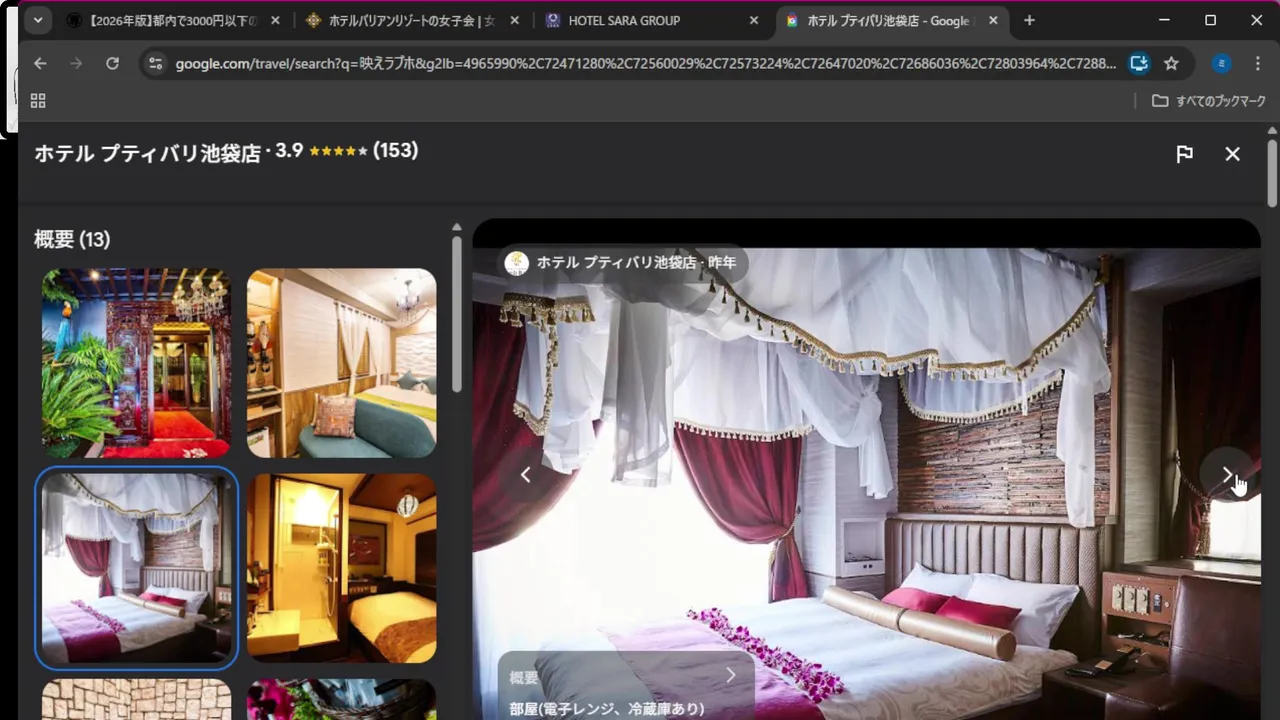Click the thumbnail list scrollbar
The image size is (1280, 720).
coord(457,314)
